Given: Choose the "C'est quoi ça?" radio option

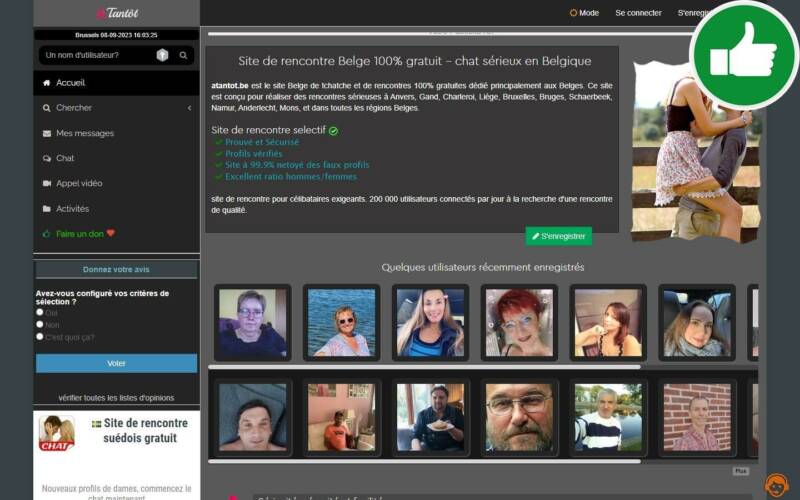Looking at the screenshot, I should (x=40, y=336).
